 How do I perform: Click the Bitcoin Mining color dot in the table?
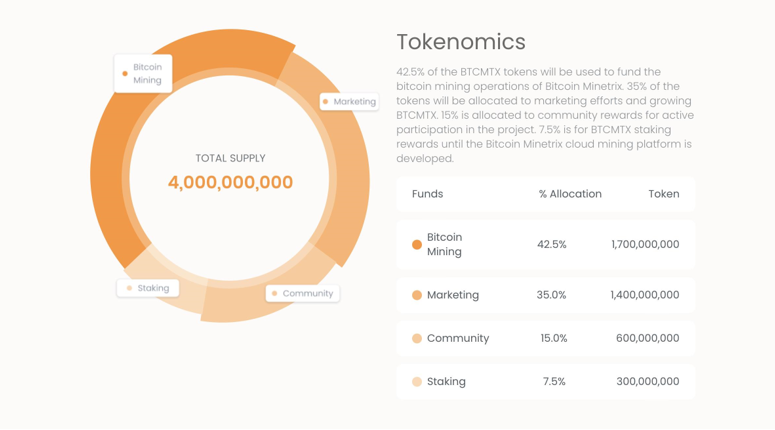pyautogui.click(x=417, y=244)
